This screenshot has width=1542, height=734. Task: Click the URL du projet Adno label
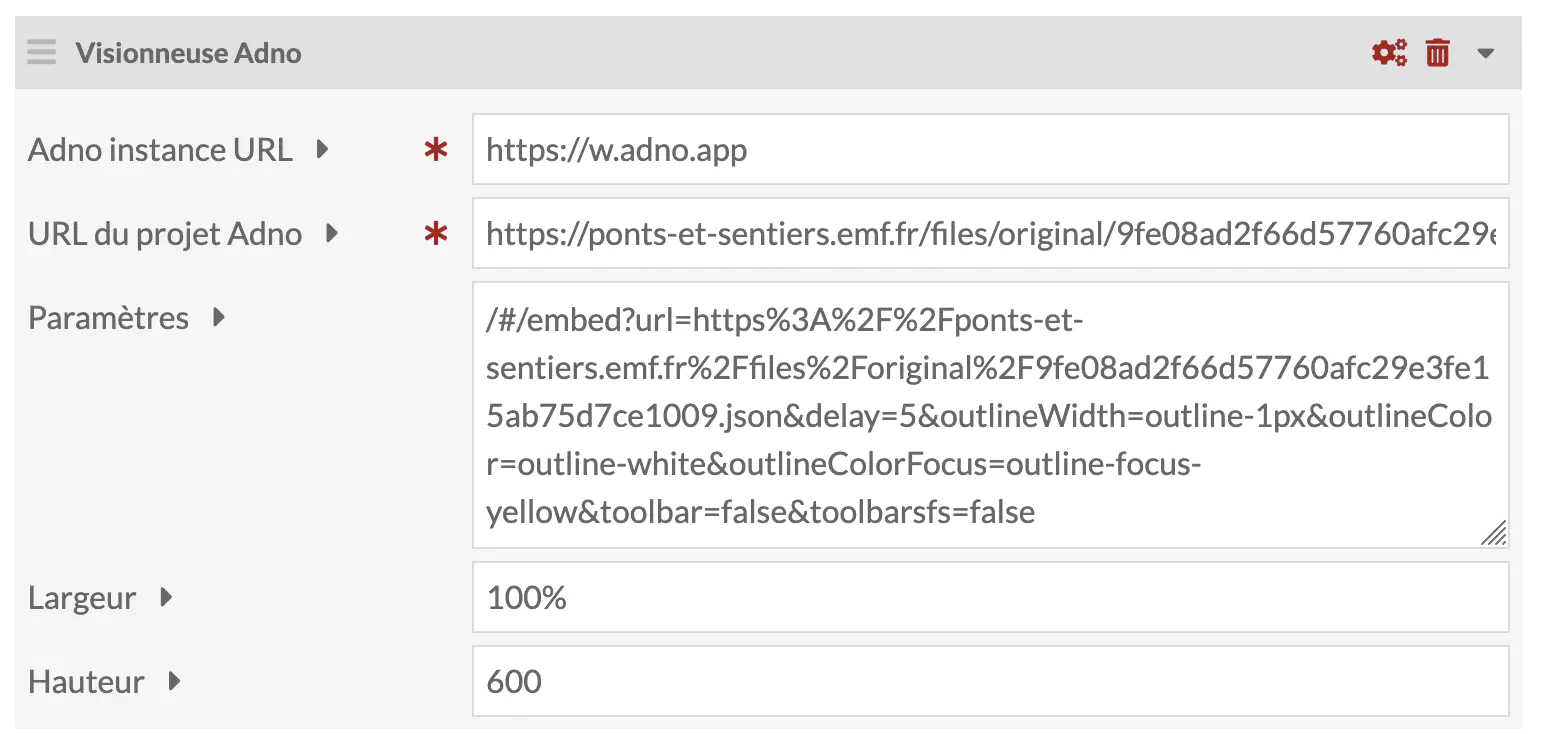(165, 234)
